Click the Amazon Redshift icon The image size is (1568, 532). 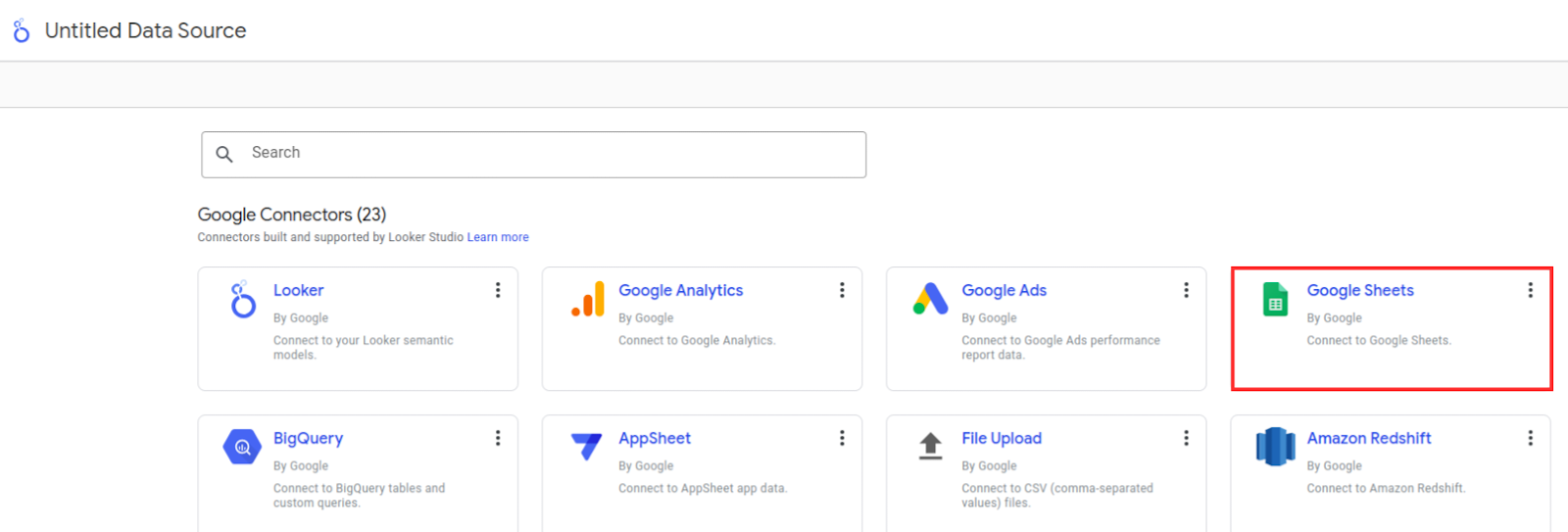coord(1275,447)
